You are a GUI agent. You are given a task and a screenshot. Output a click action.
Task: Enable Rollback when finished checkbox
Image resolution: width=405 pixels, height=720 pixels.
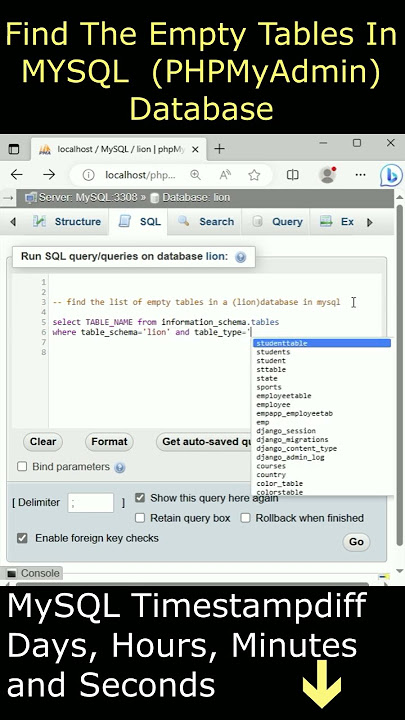point(246,518)
